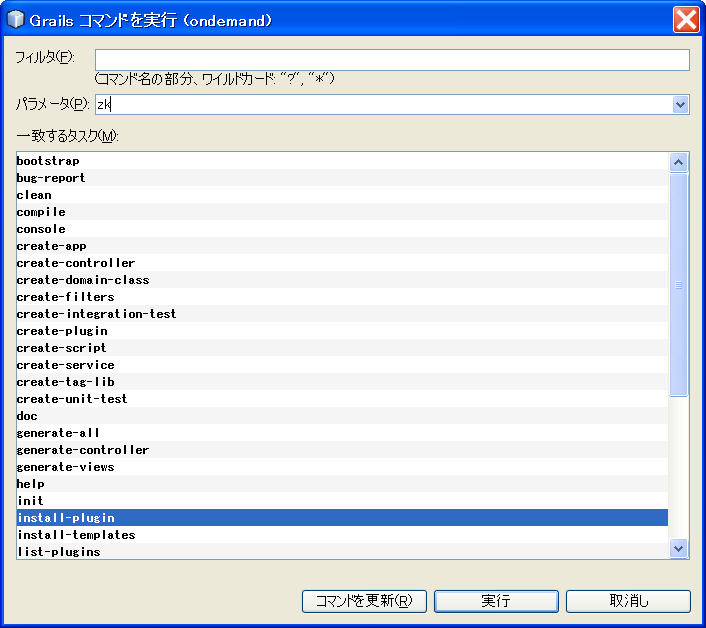Select the console task
Viewport: 706px width, 628px height.
[x=342, y=229]
